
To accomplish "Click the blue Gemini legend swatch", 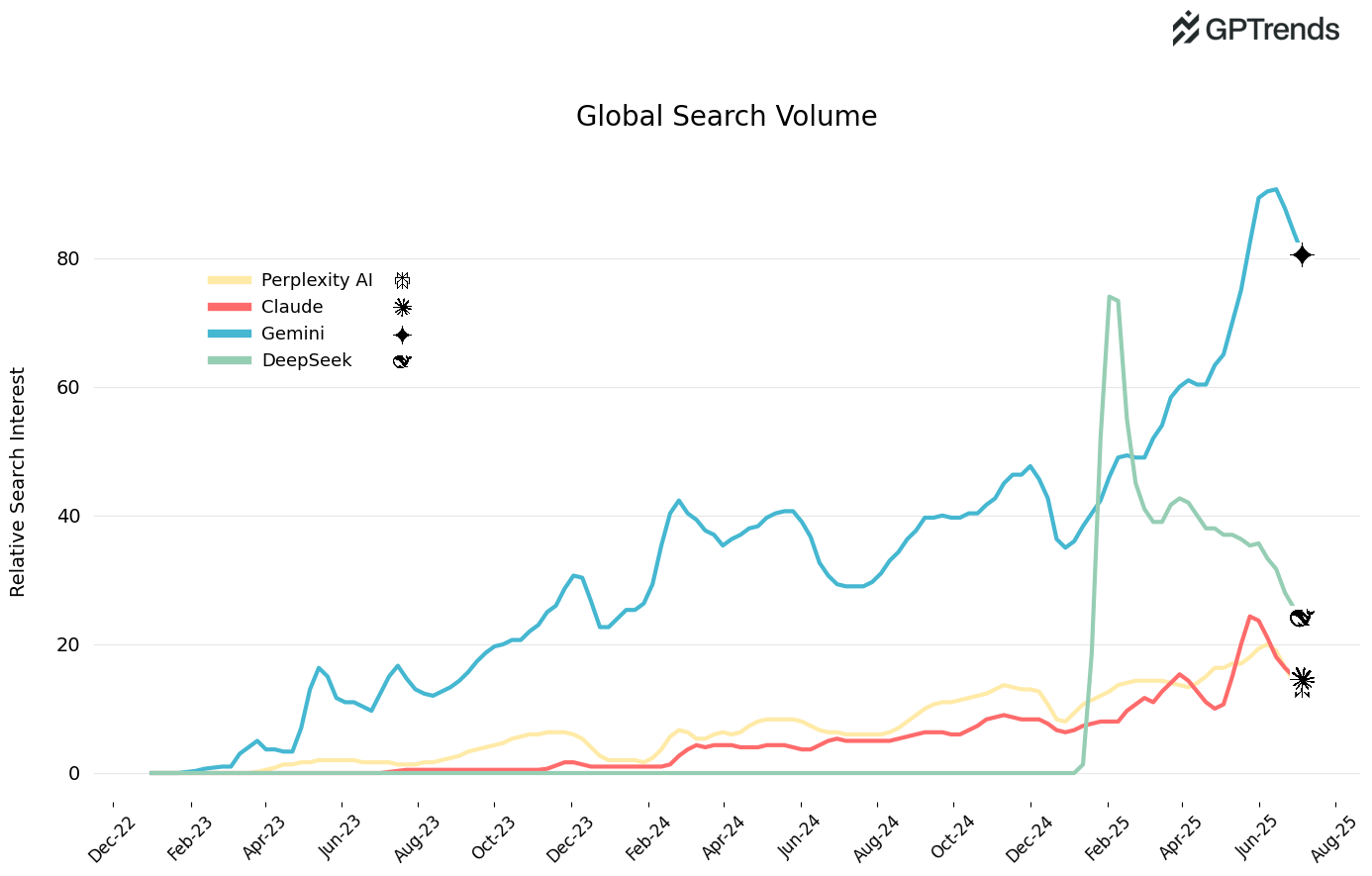I will [x=230, y=334].
